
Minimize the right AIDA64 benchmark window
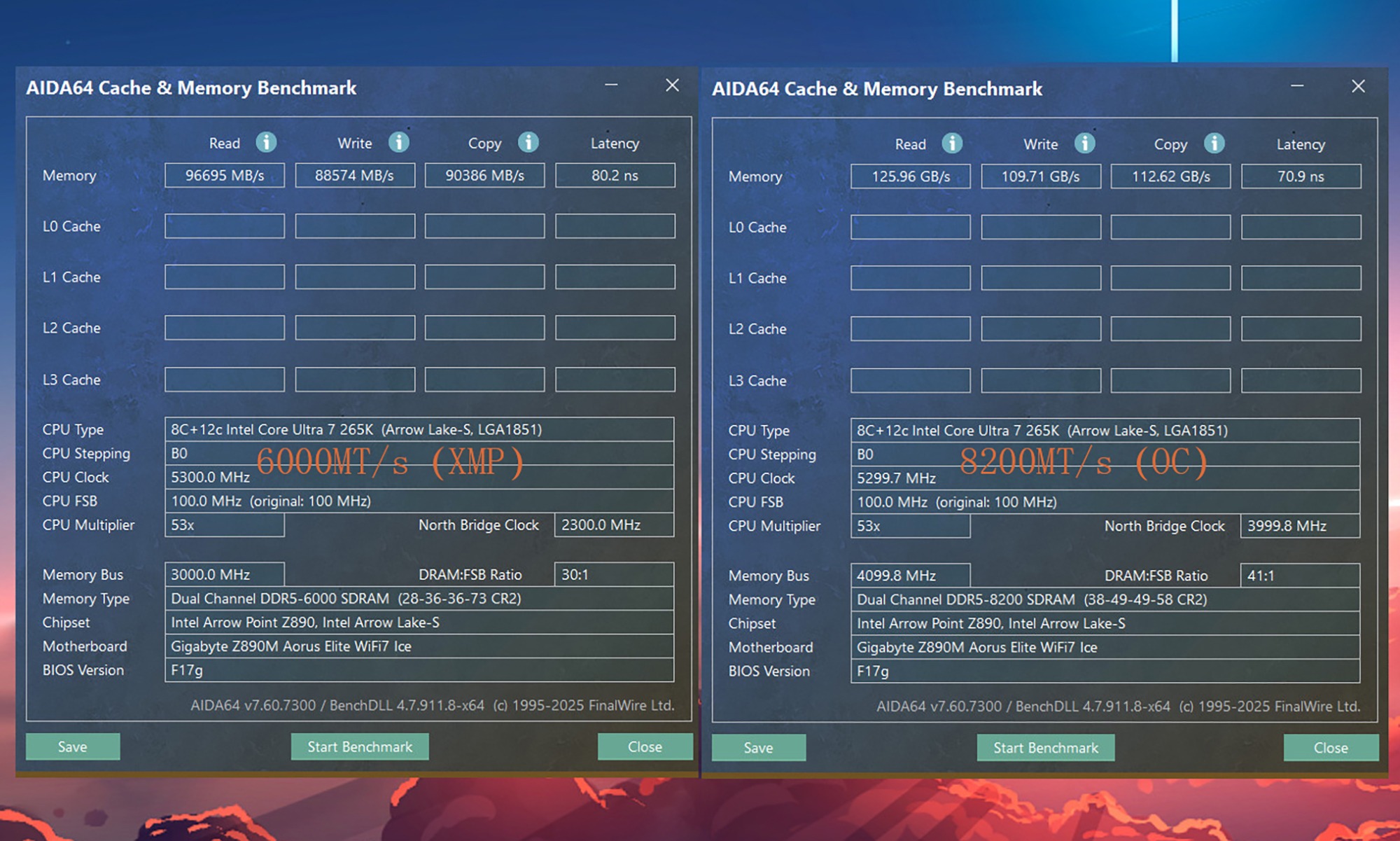click(x=1297, y=87)
